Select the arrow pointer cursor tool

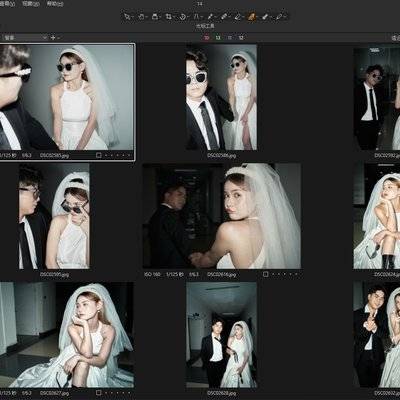point(127,16)
